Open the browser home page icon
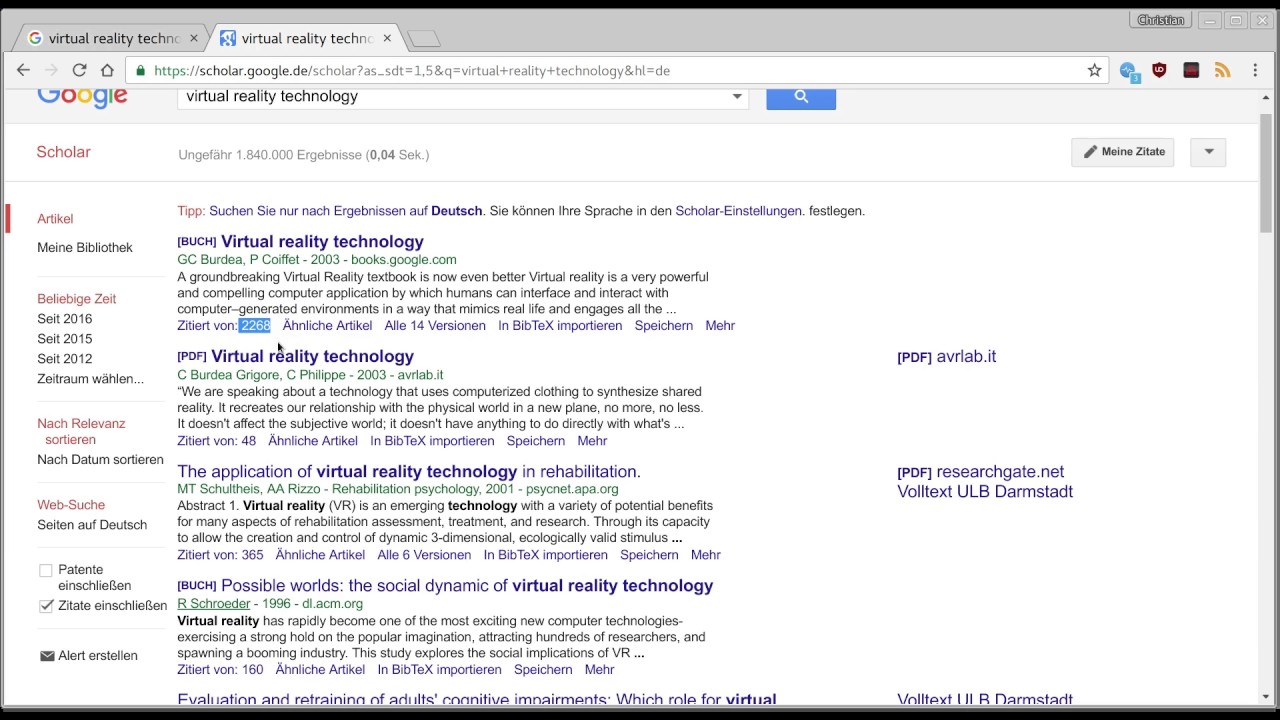Viewport: 1280px width, 720px height. [x=107, y=70]
